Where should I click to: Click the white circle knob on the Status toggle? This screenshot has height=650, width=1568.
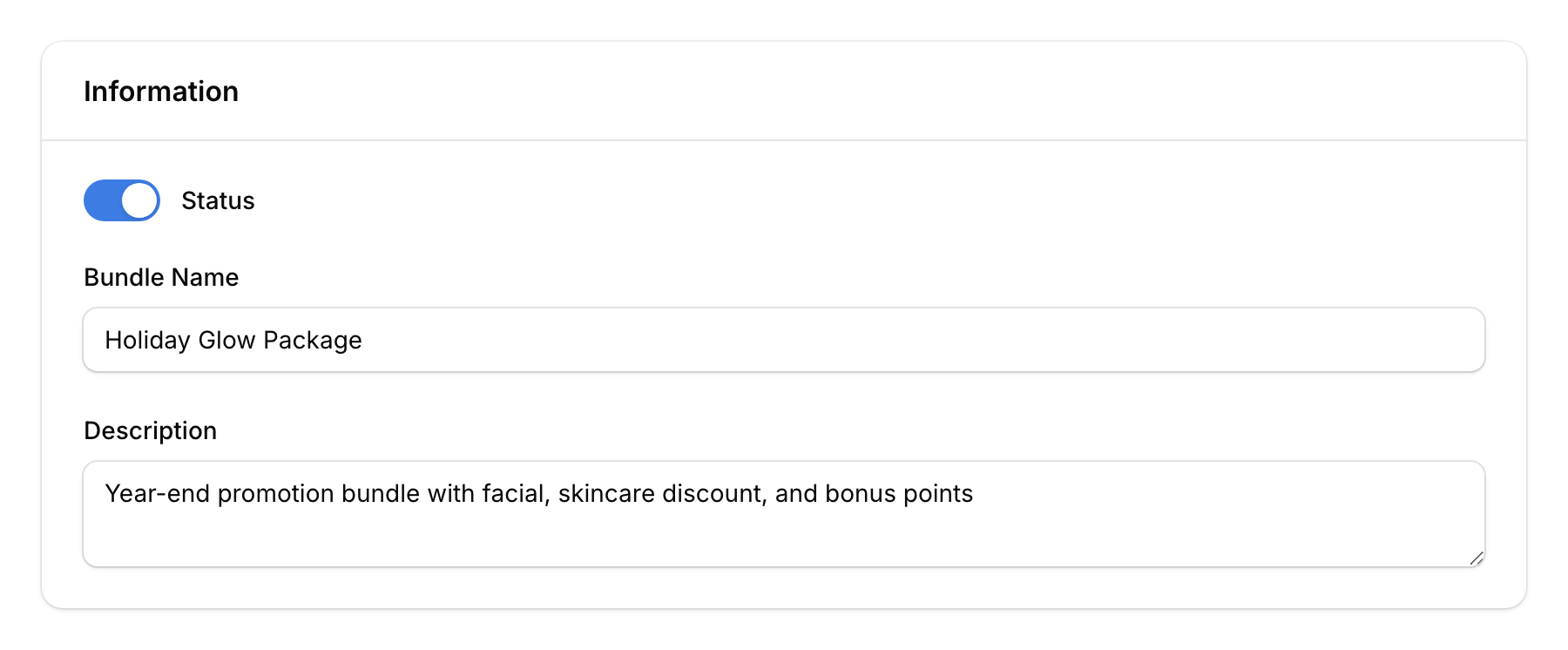click(139, 200)
